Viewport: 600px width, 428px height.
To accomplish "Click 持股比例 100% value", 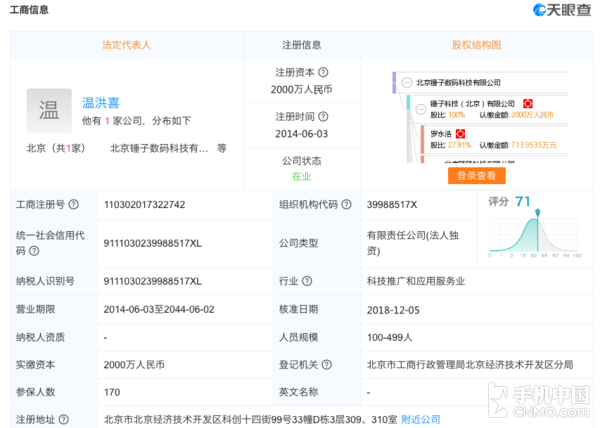I will (x=457, y=115).
